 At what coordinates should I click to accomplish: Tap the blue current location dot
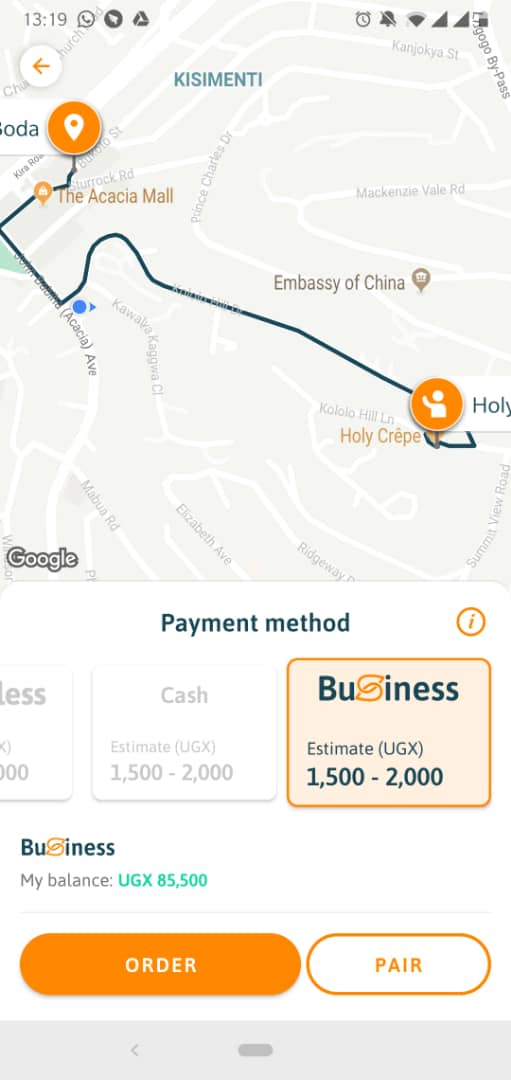coord(81,307)
